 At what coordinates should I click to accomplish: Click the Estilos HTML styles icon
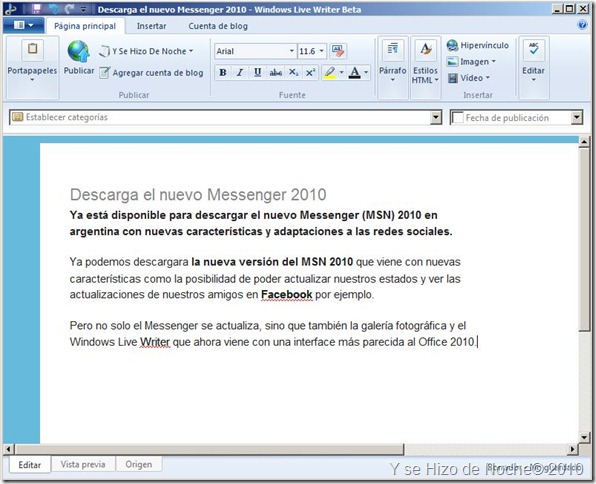pos(425,49)
